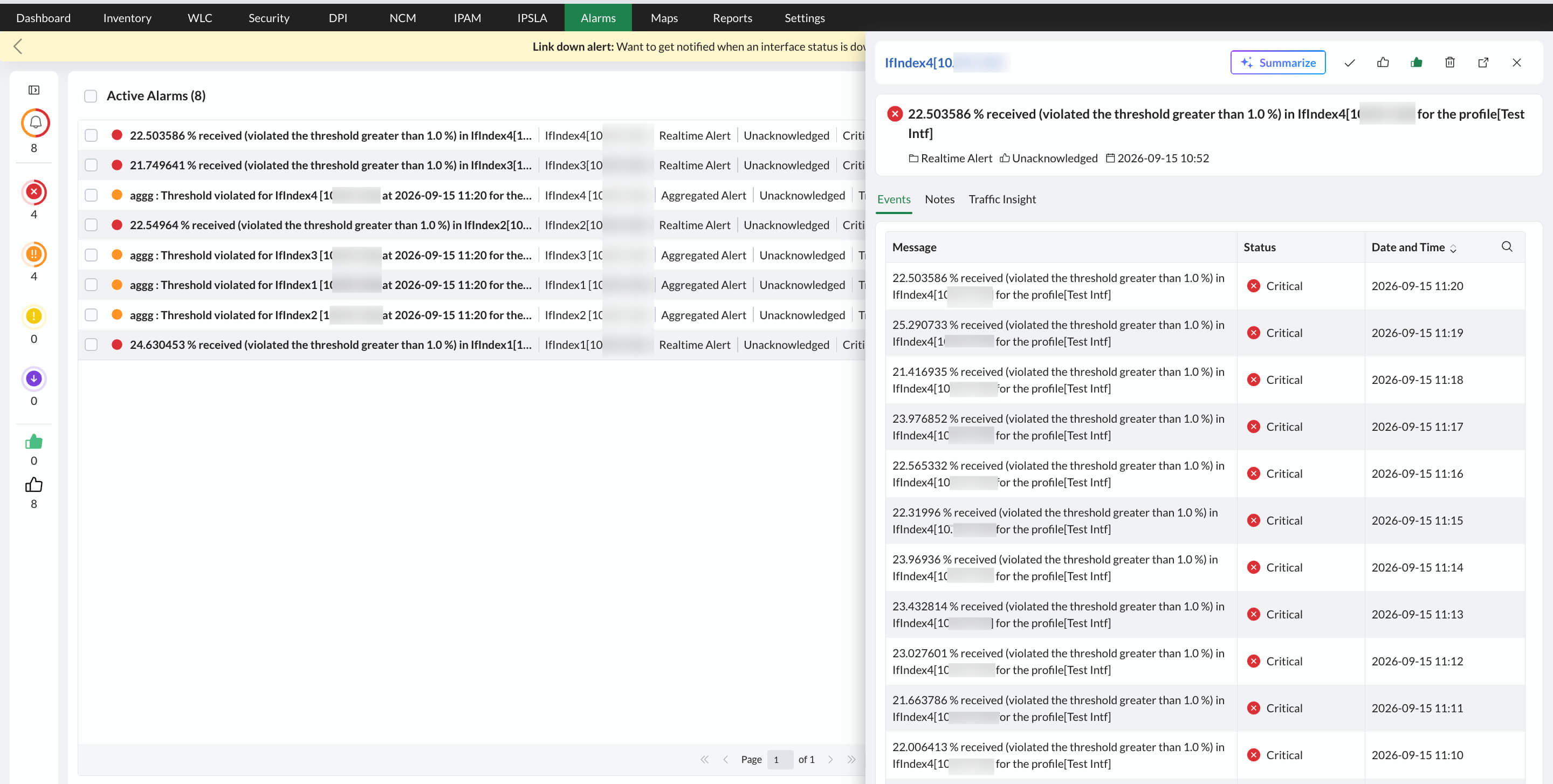
Task: Open the Maps menu
Action: 664,17
